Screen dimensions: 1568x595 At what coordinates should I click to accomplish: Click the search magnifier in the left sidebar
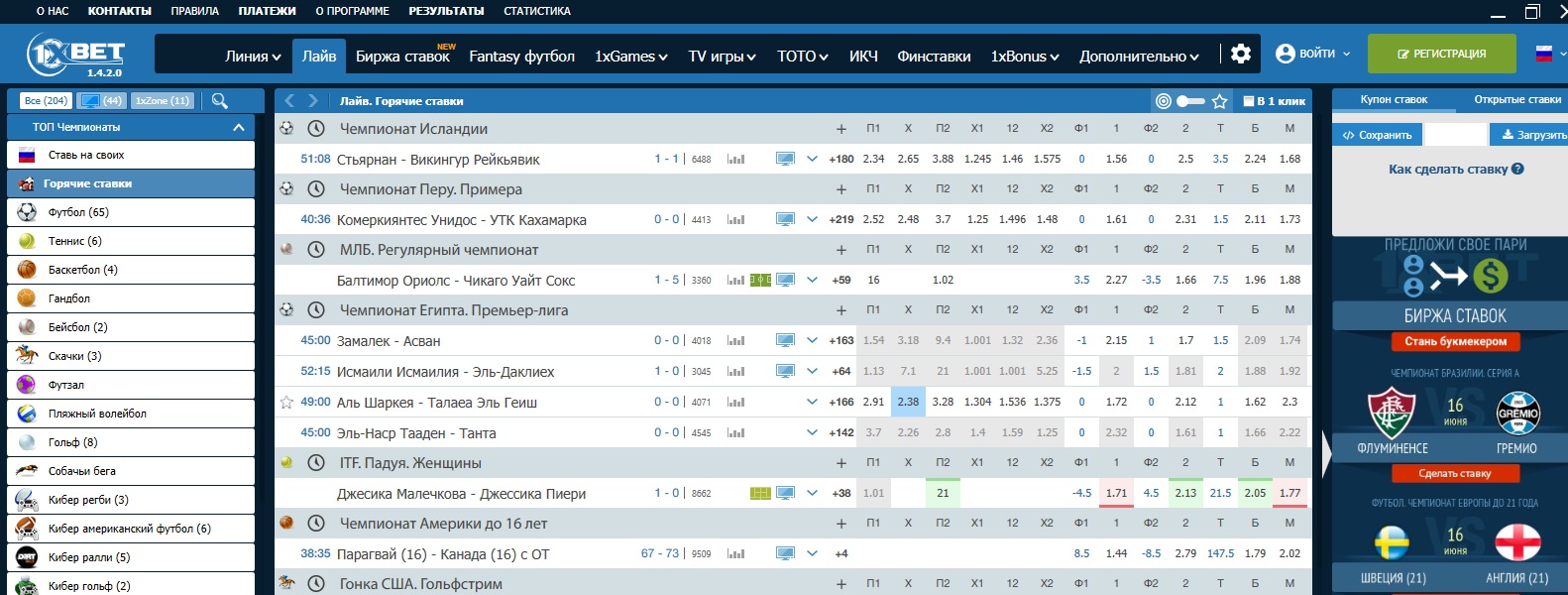pos(220,101)
